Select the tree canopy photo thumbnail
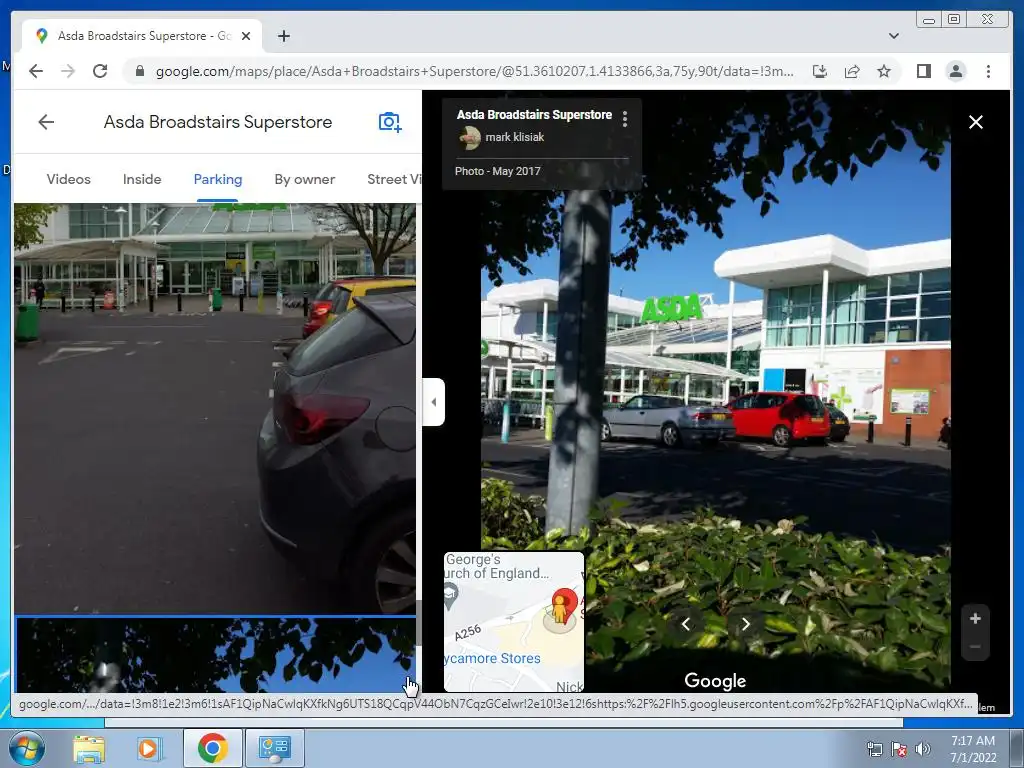 tap(215, 654)
